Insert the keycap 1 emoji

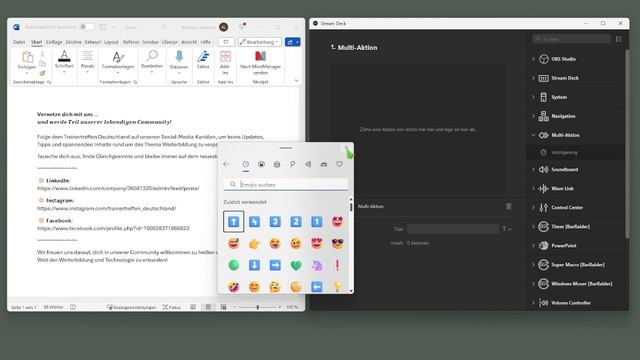[x=317, y=222]
